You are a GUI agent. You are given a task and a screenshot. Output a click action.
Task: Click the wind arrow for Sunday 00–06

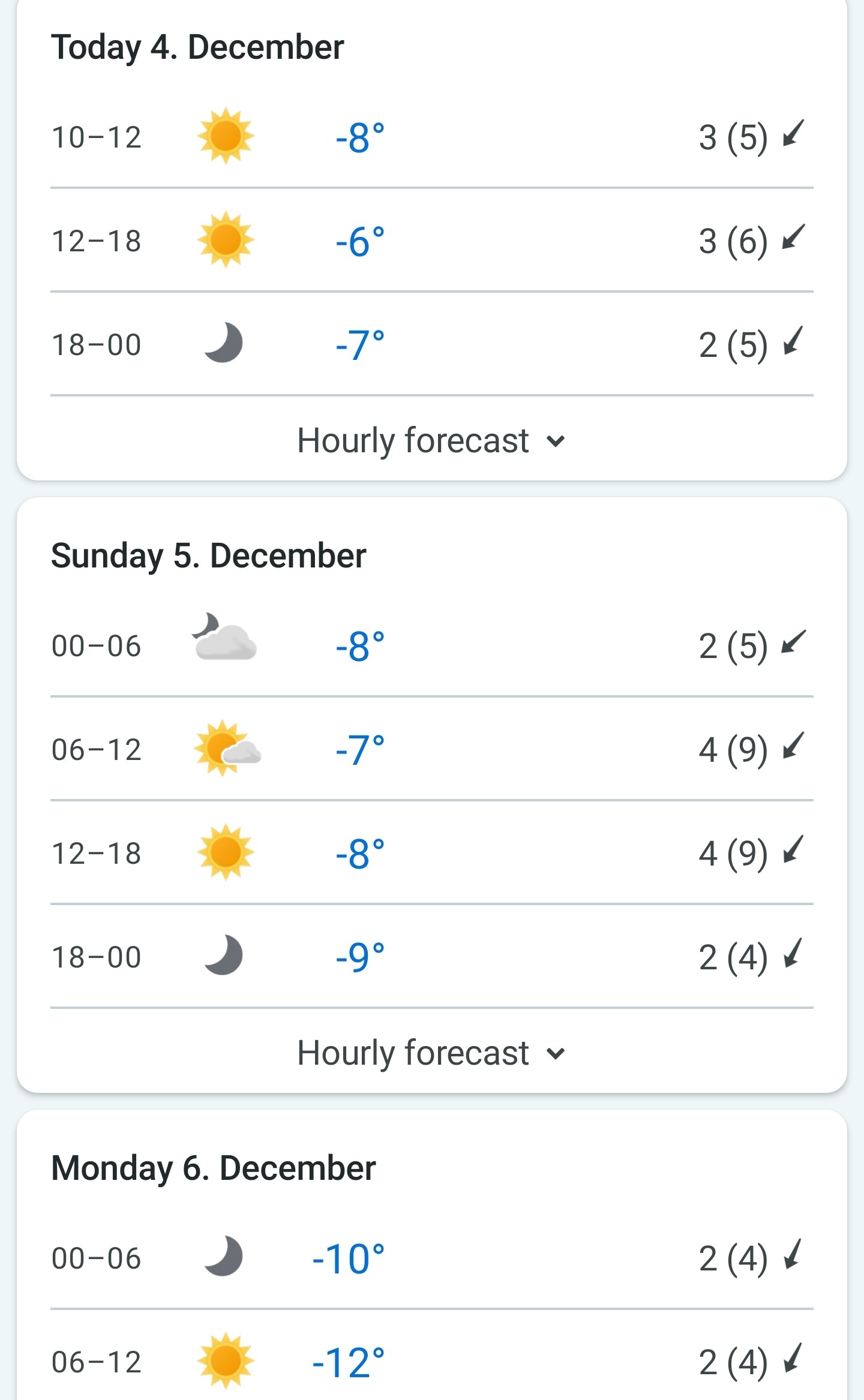[793, 642]
